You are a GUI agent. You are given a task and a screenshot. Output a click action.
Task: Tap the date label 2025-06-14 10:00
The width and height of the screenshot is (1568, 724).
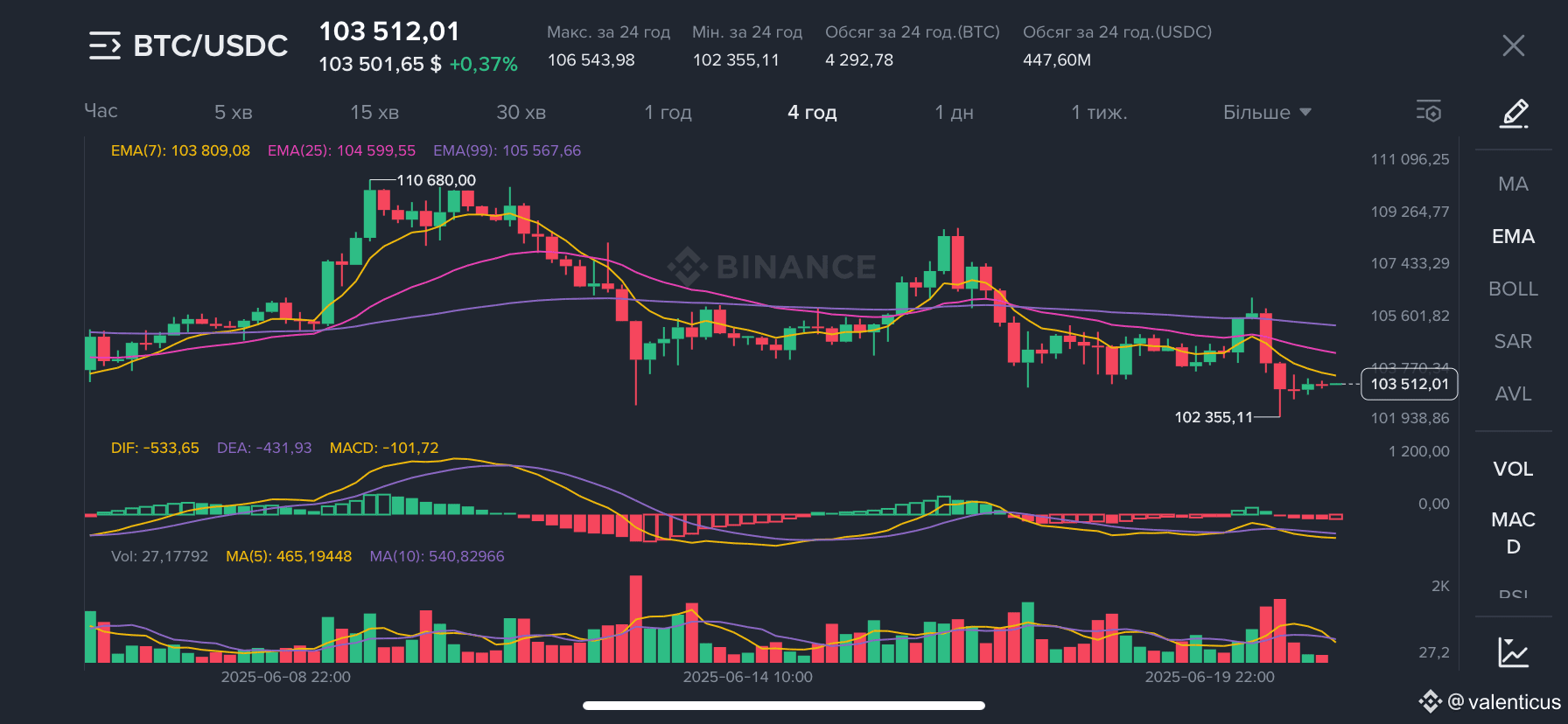(x=748, y=677)
